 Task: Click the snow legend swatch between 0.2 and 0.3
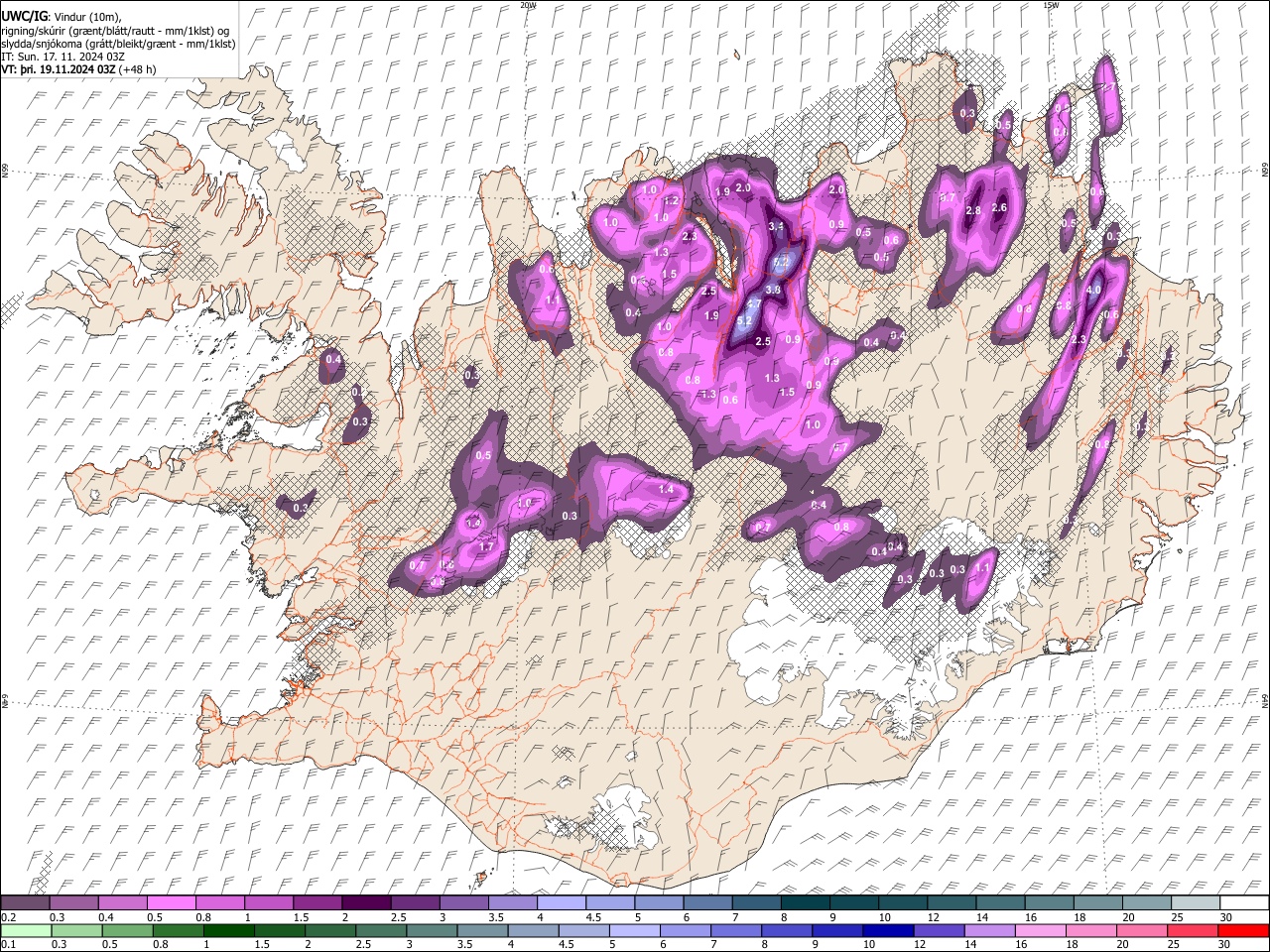tap(25, 902)
